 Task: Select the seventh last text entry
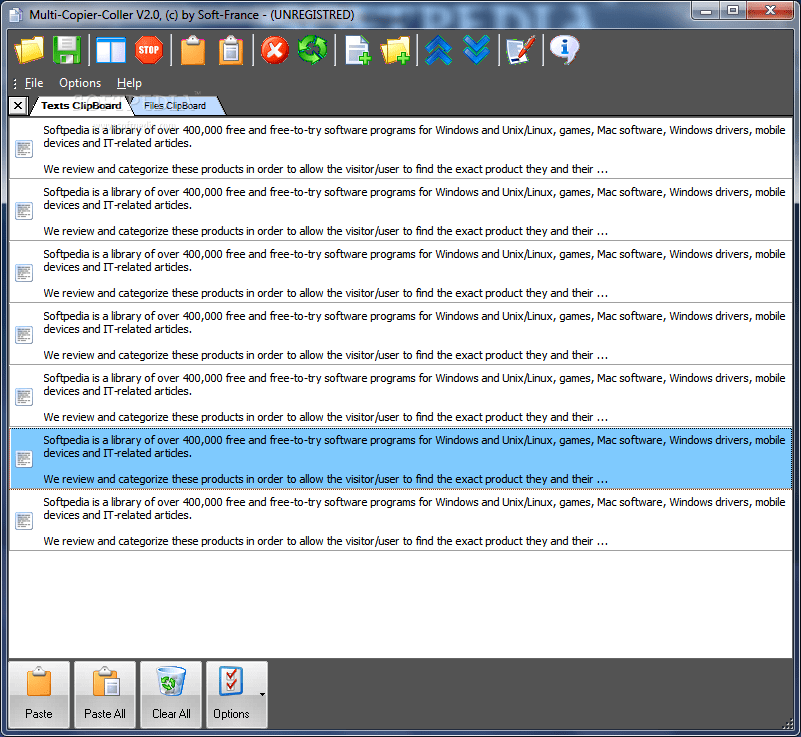click(400, 520)
